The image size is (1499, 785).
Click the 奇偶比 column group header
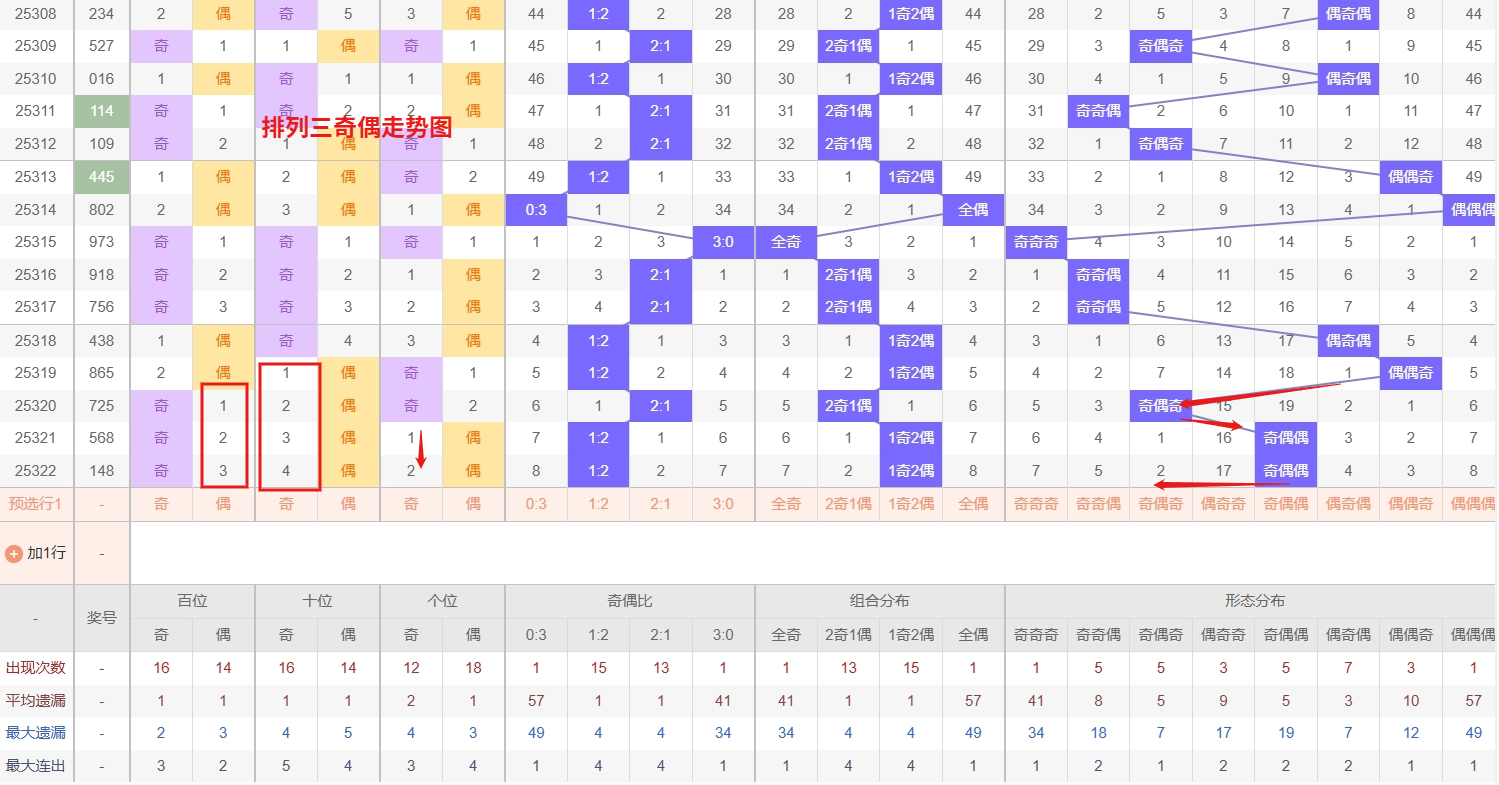pos(630,601)
